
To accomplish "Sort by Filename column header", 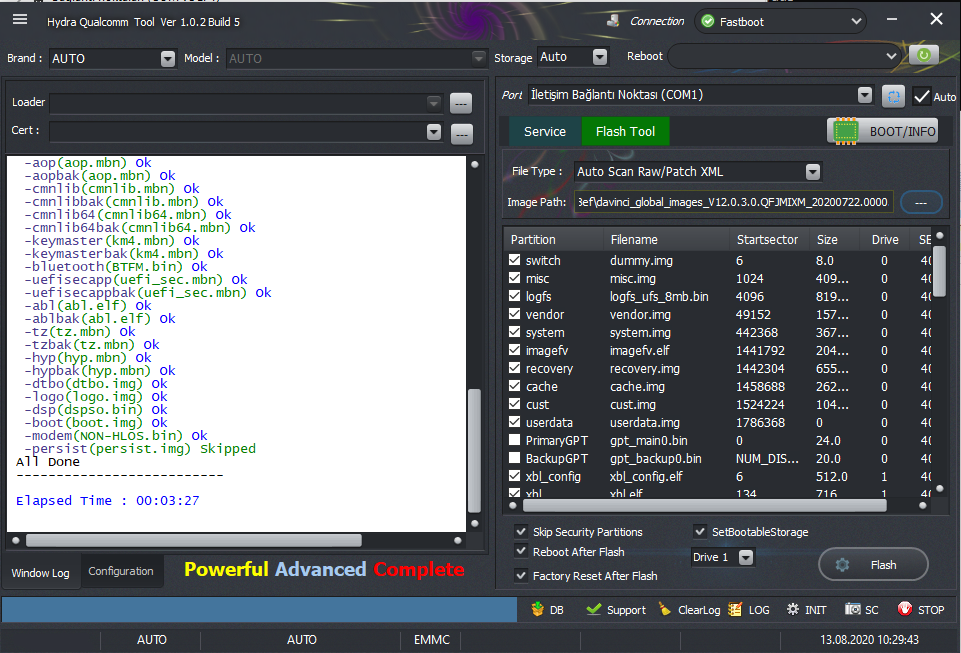I will pos(634,240).
